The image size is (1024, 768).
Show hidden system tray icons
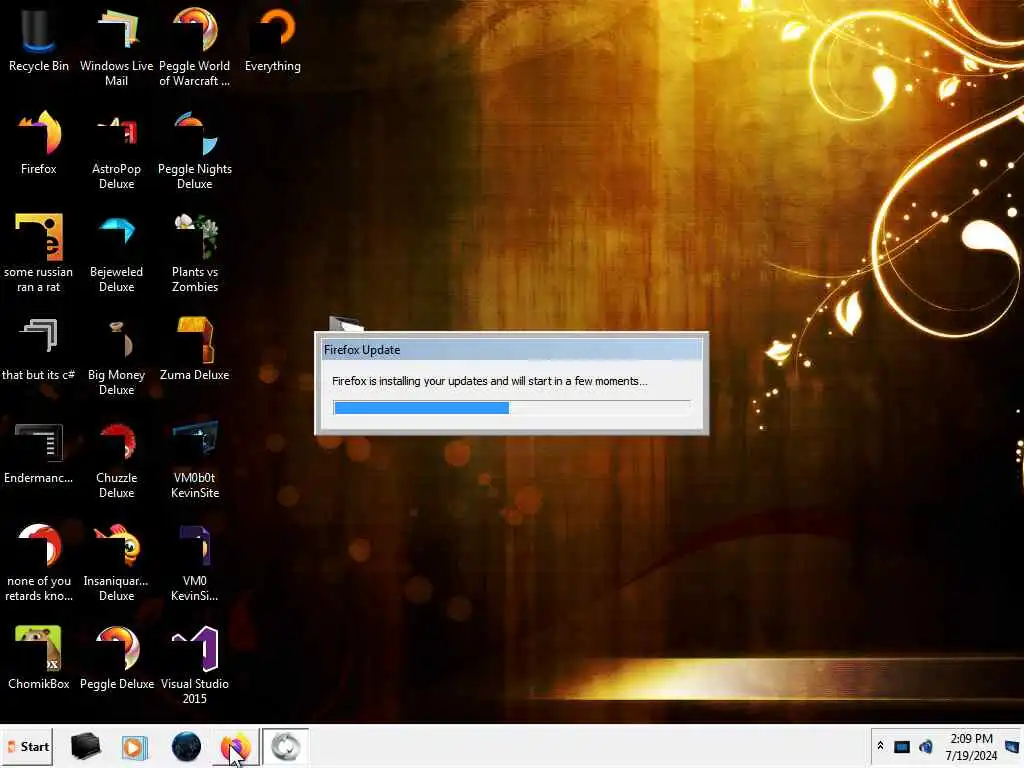pyautogui.click(x=880, y=746)
